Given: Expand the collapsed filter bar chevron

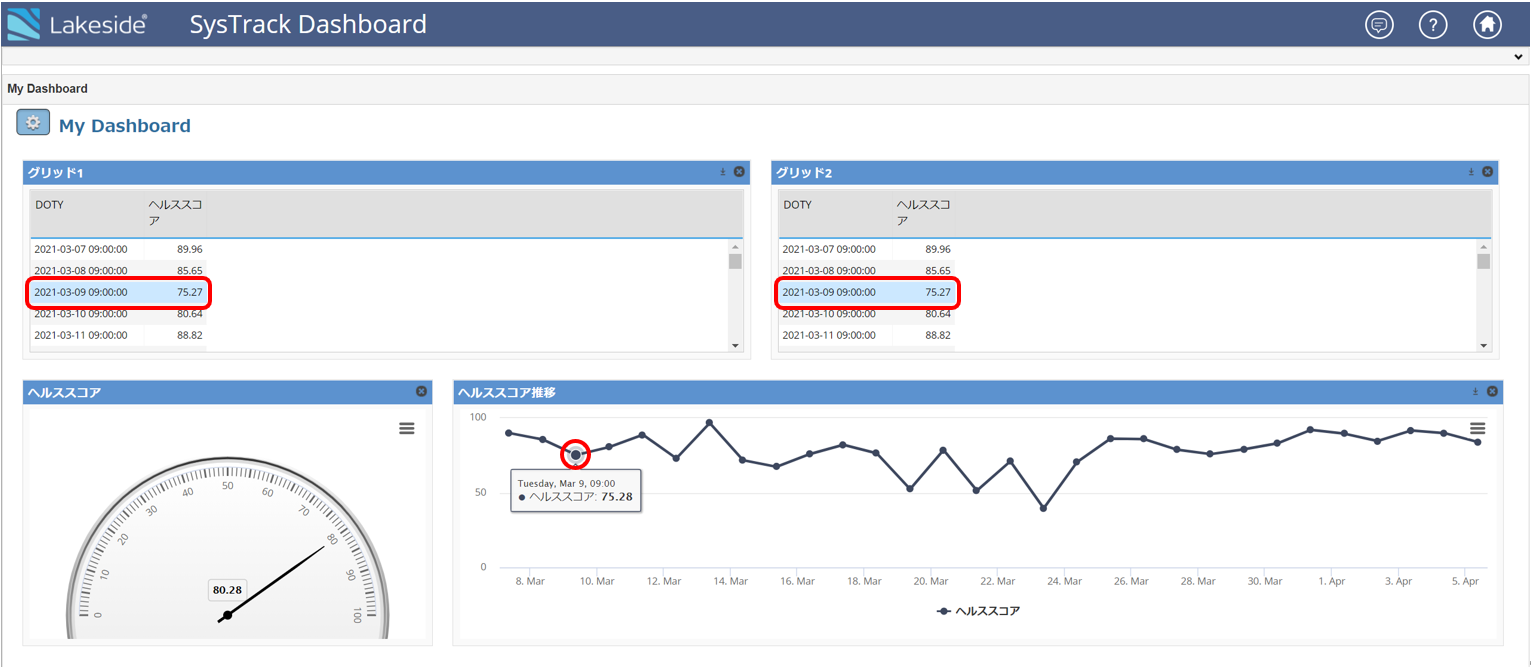Looking at the screenshot, I should pos(1516,58).
